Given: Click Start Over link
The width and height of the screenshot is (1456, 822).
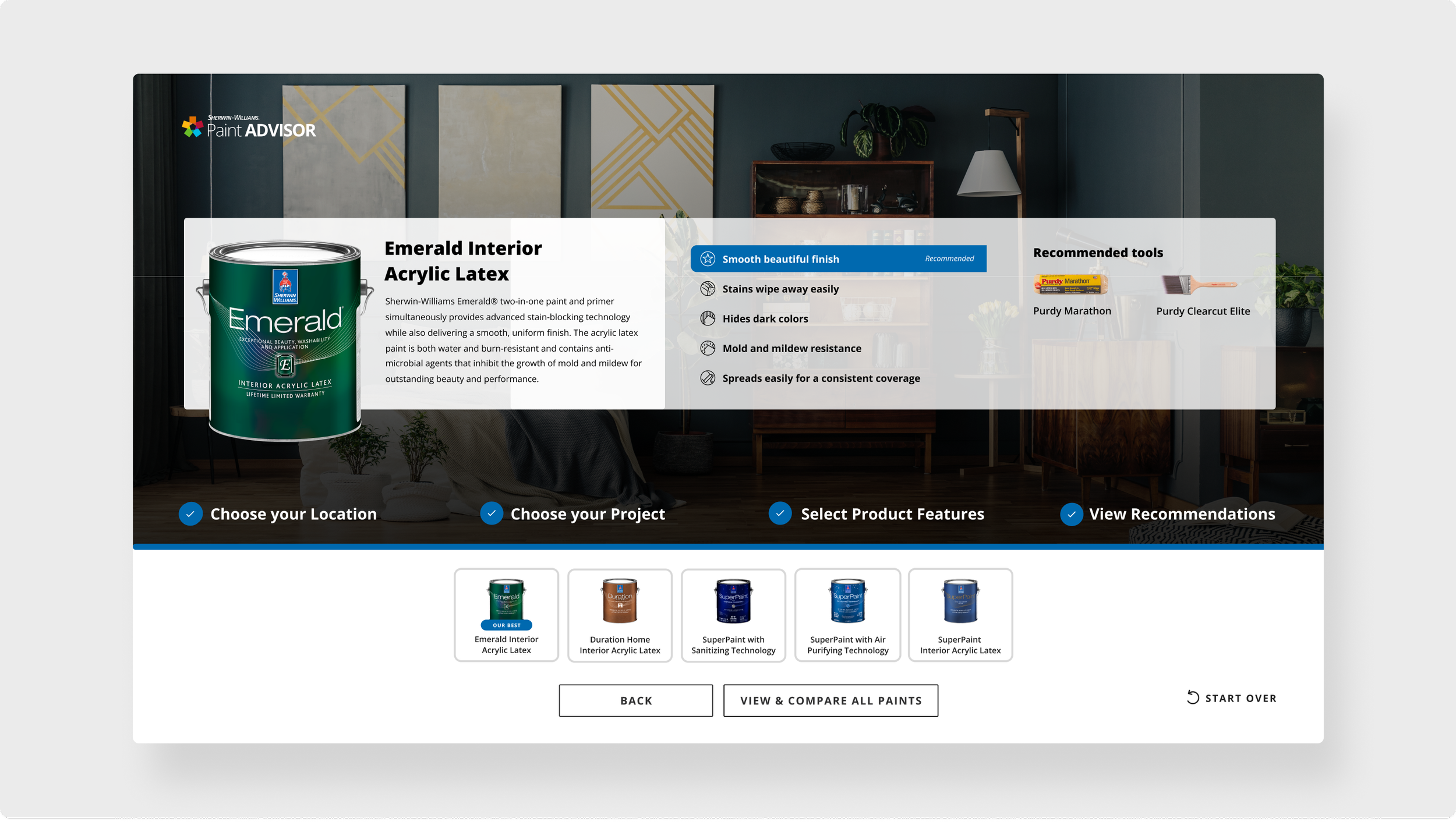Looking at the screenshot, I should coord(1232,698).
